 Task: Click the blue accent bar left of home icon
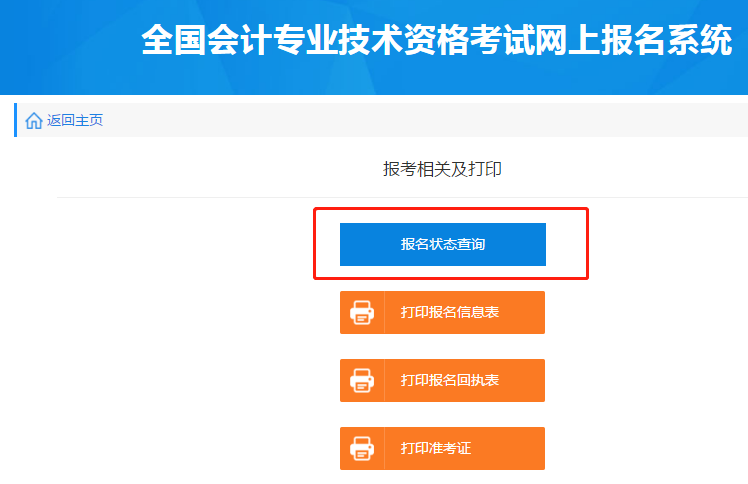tap(16, 120)
